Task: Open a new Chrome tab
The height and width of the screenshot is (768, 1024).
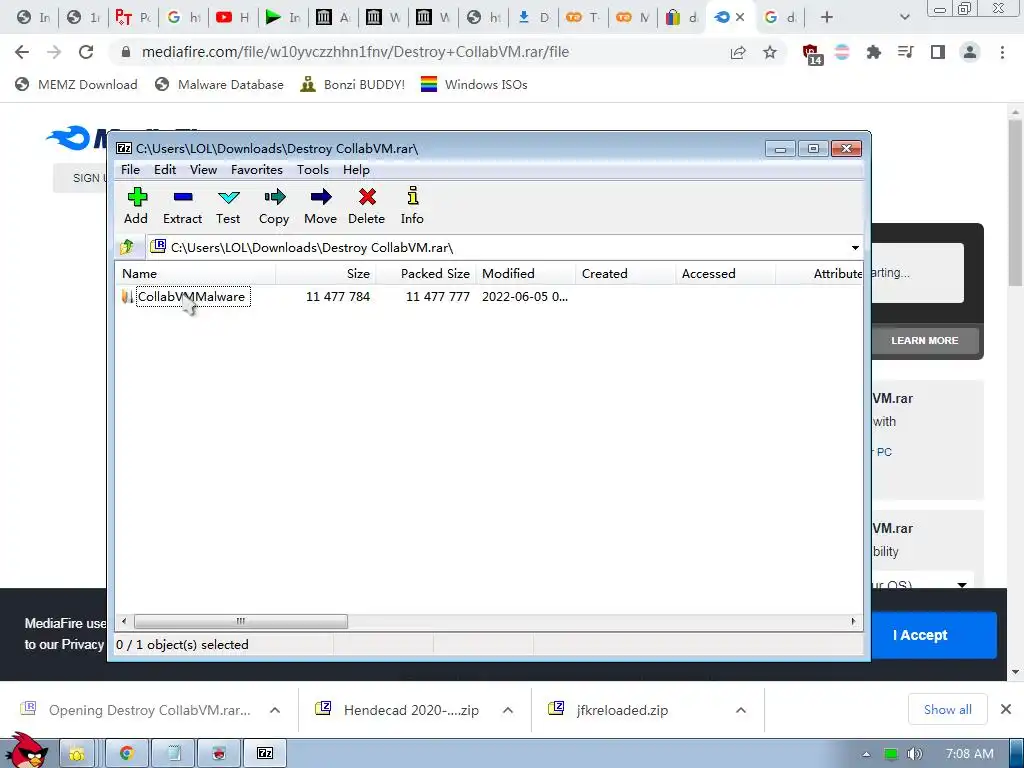Action: tap(826, 18)
